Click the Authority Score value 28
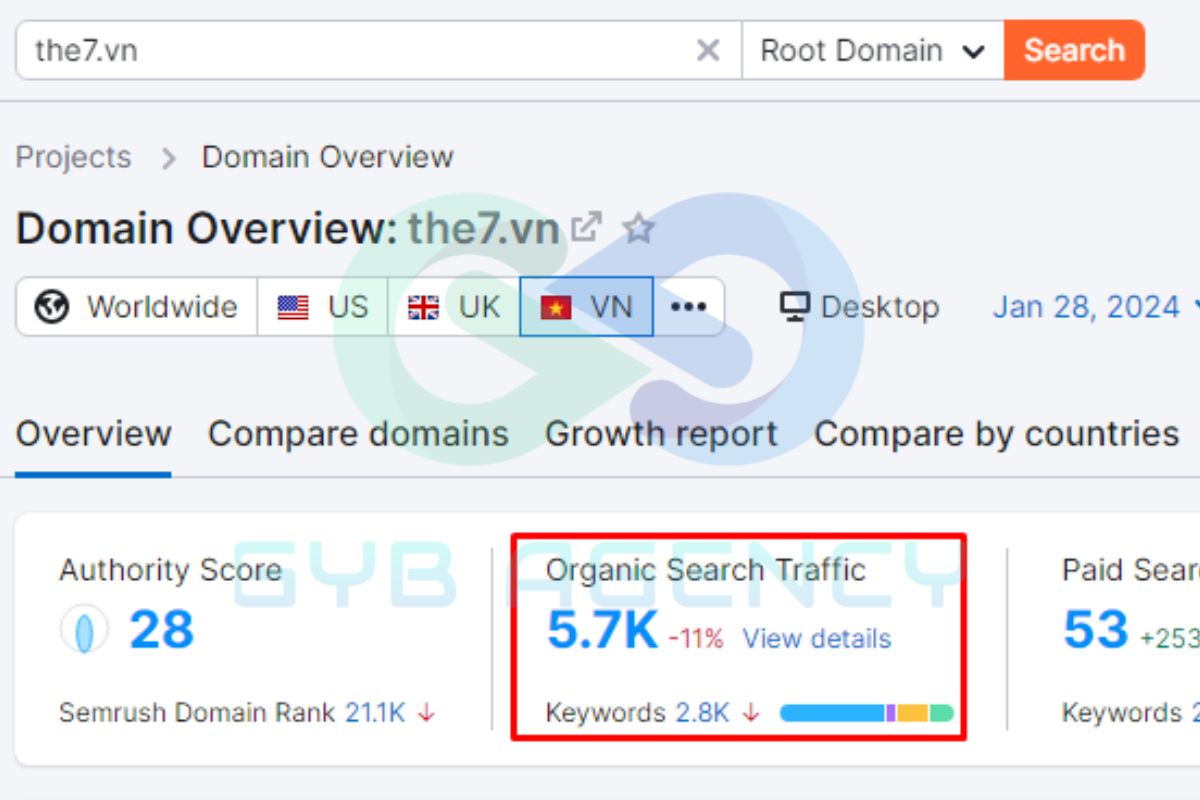 (161, 630)
